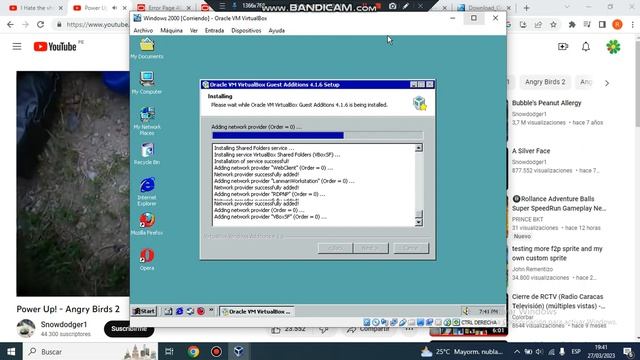Open My Documents icon on guest desktop

click(x=147, y=48)
